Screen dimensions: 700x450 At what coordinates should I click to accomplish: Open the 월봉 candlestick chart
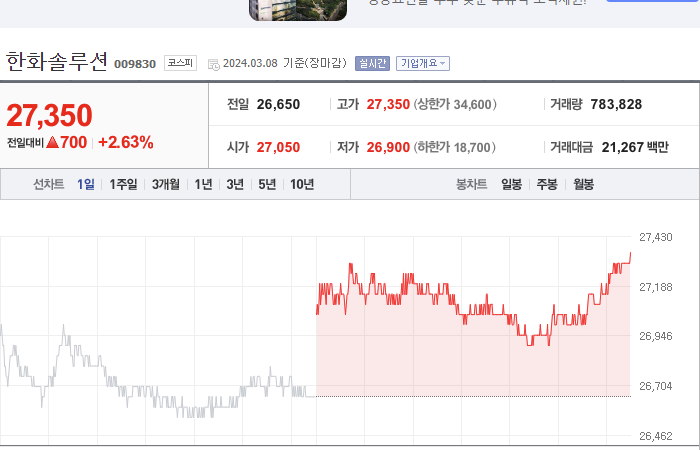coord(583,184)
